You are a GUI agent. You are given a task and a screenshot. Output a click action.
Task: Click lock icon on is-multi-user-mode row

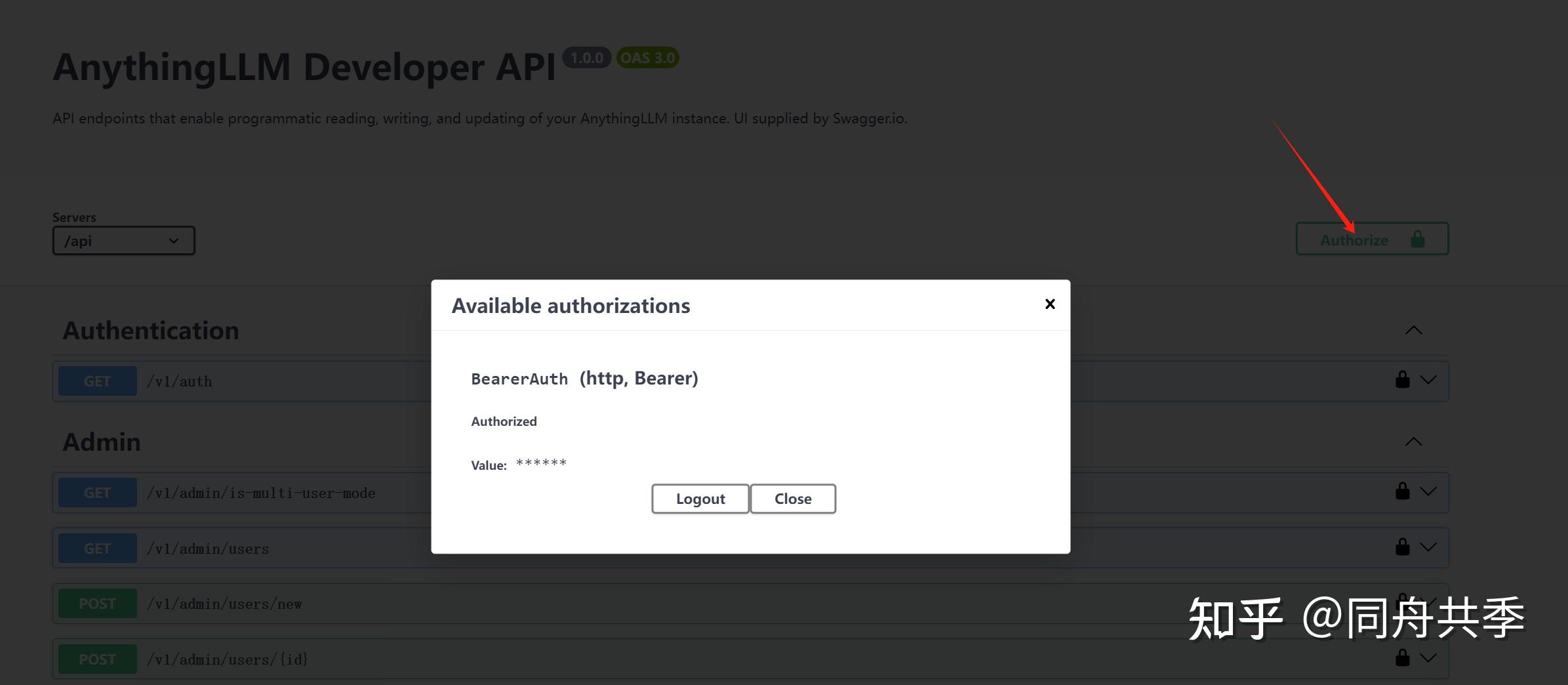pyautogui.click(x=1402, y=491)
